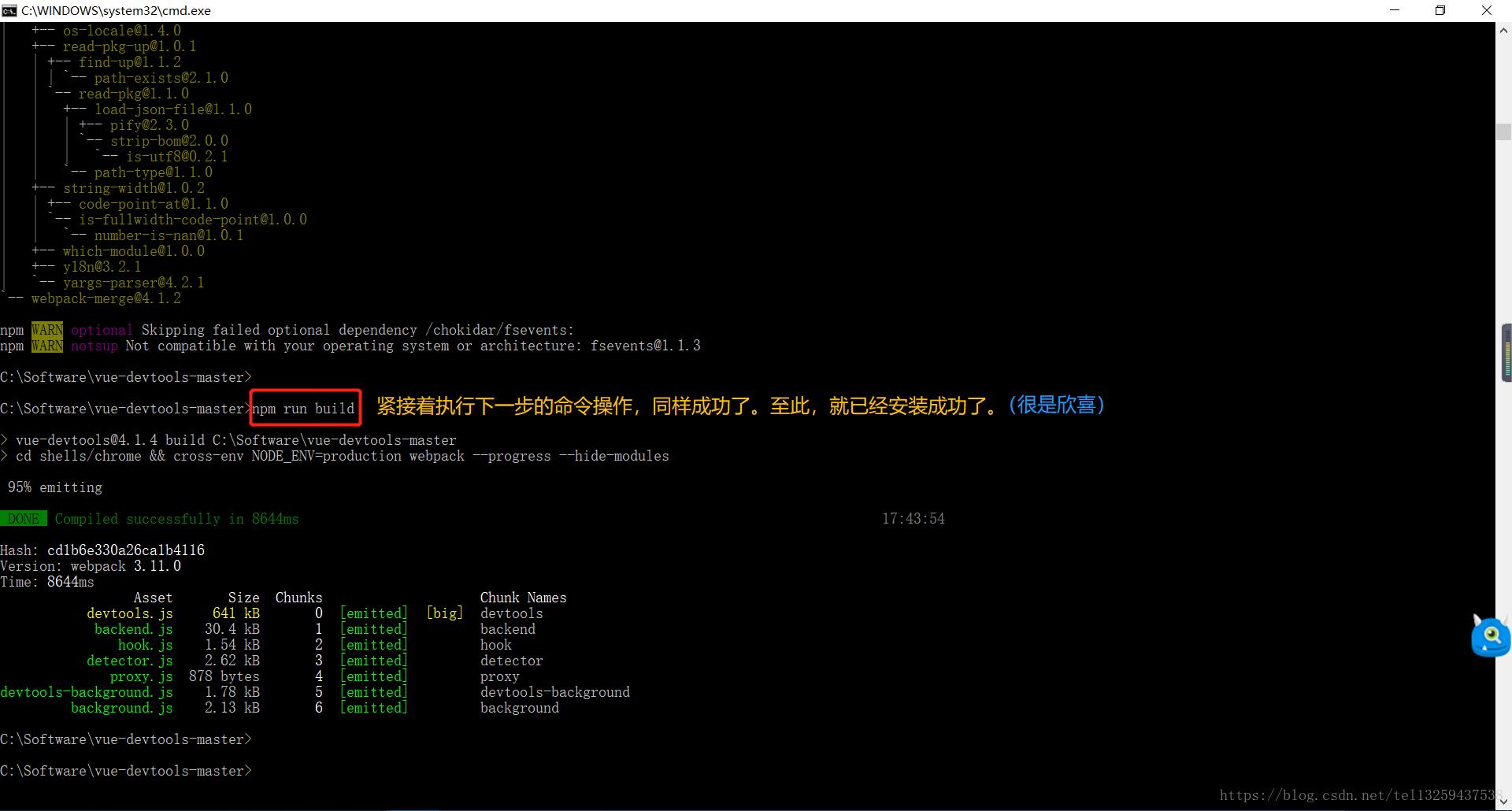Click the green DONE badge
The width and height of the screenshot is (1512, 811).
coord(24,519)
